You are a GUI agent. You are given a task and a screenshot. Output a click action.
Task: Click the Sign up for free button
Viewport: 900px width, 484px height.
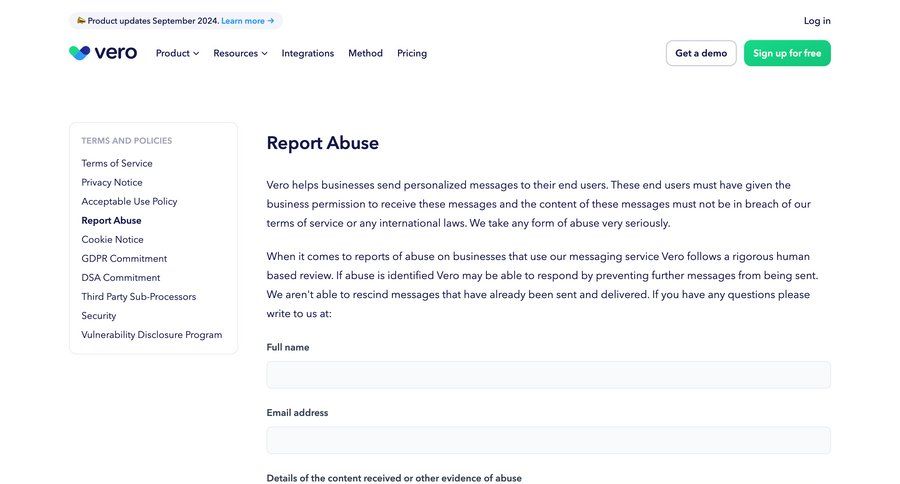click(x=787, y=53)
